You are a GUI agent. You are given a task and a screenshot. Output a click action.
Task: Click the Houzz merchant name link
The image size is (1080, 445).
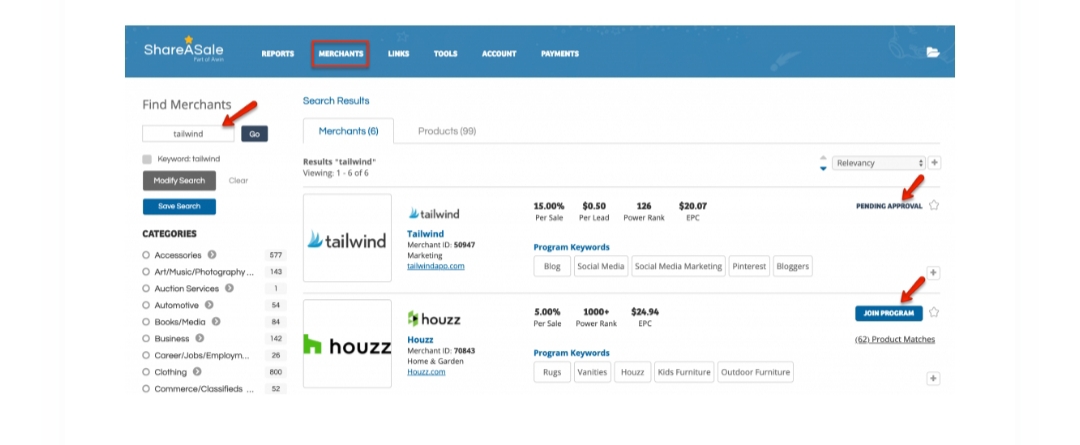point(420,340)
